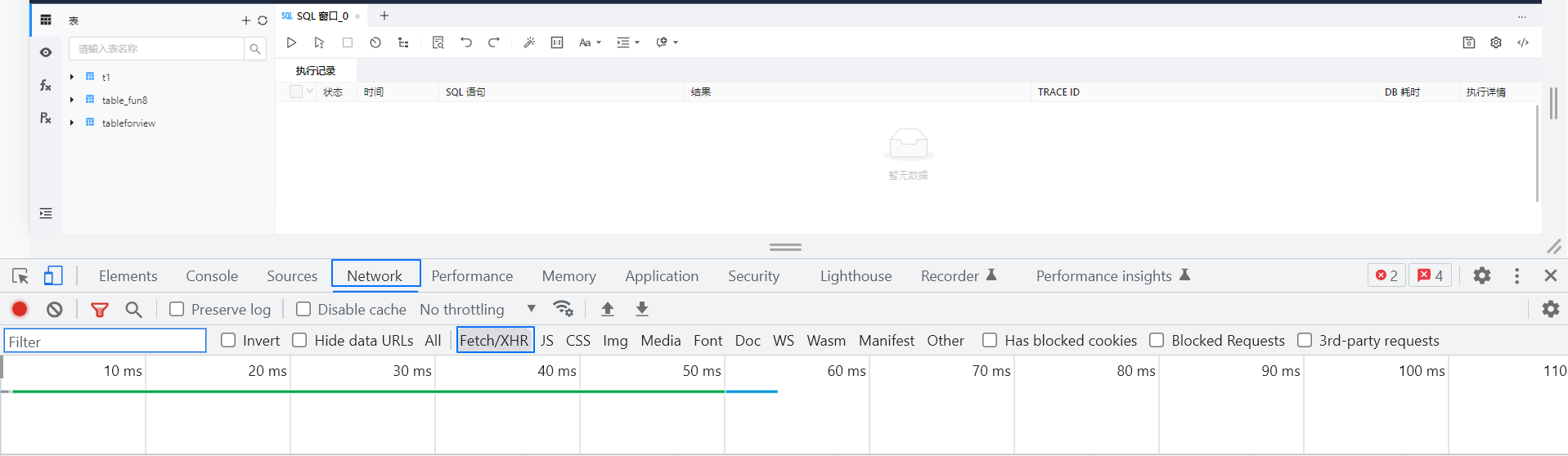Click the run SQL play icon
This screenshot has height=456, width=1568.
click(x=291, y=42)
